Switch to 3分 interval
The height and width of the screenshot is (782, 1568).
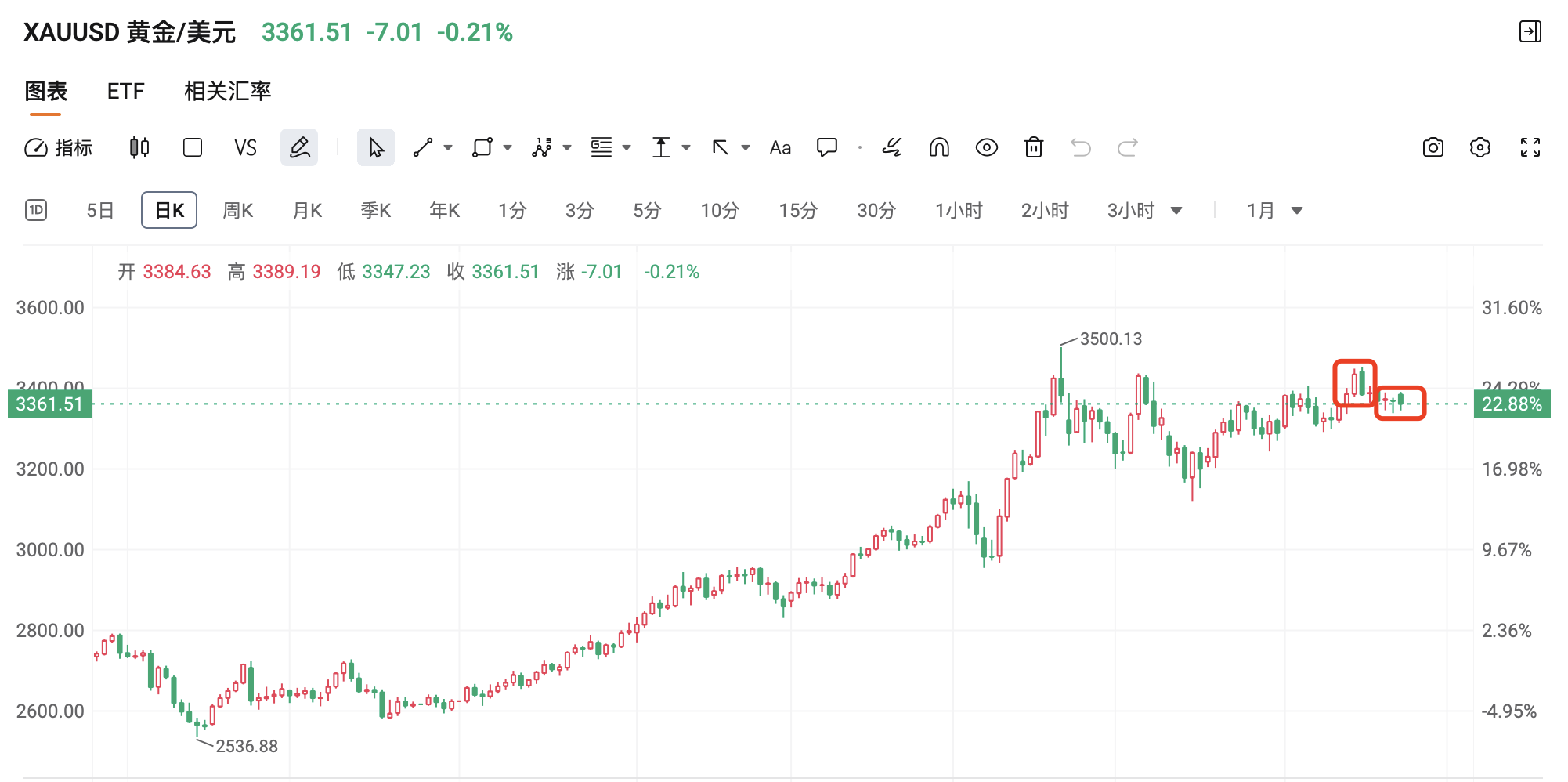tap(580, 210)
